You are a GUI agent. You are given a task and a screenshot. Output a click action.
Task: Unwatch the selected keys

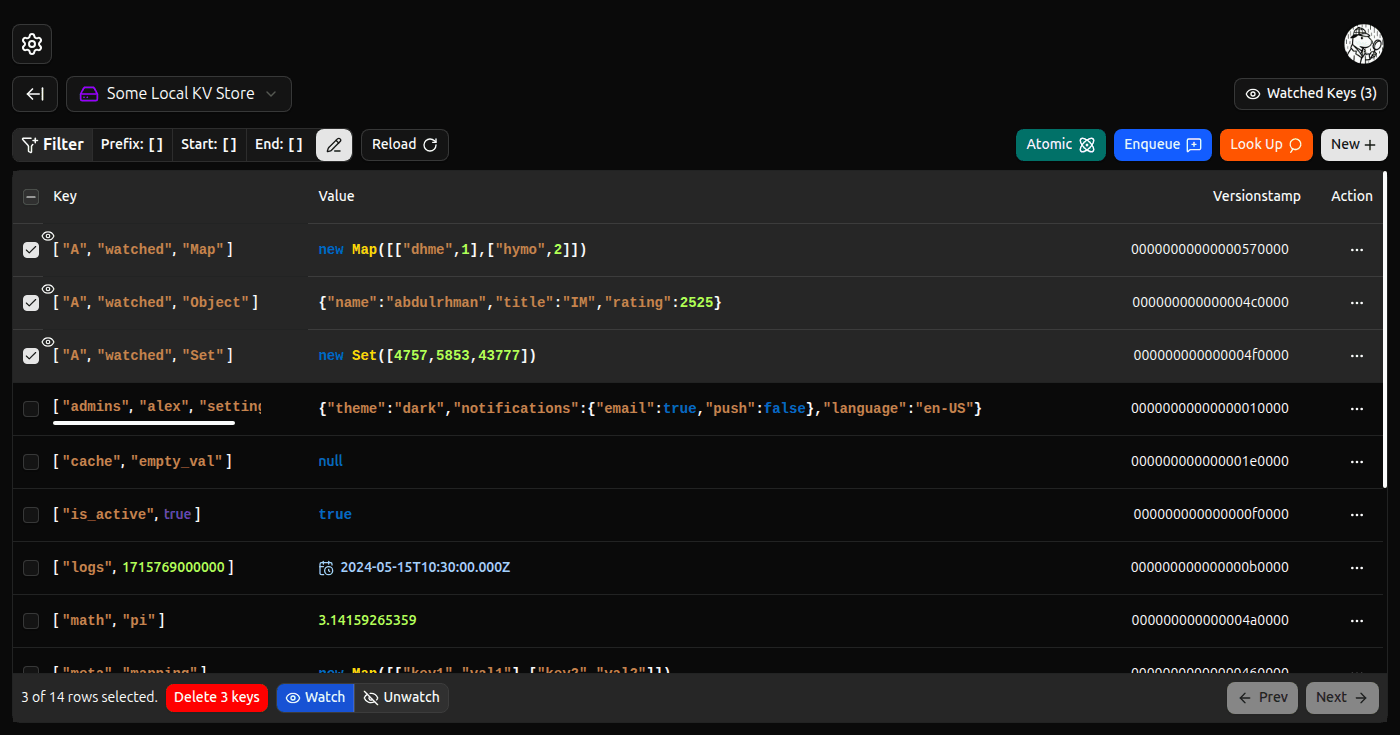401,697
